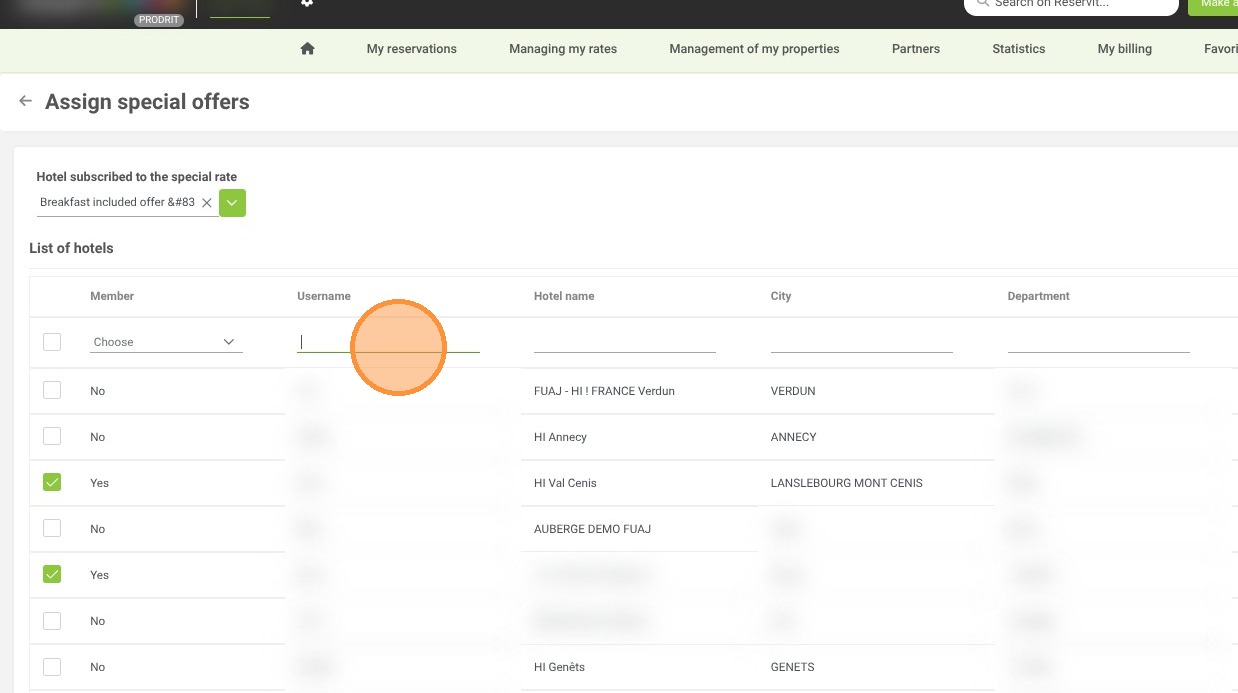Focus the Username filter field
This screenshot has width=1238, height=693.
[x=388, y=342]
